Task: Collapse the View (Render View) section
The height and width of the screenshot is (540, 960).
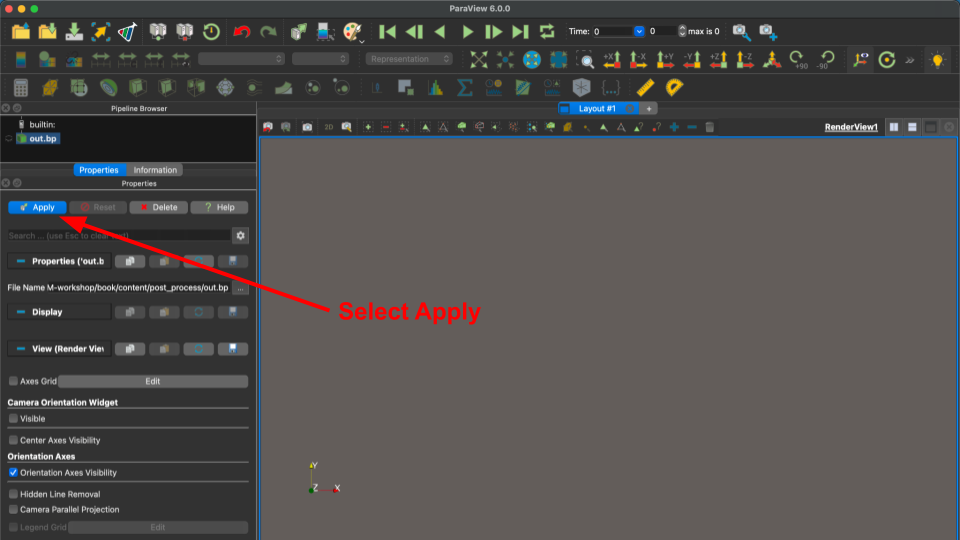Action: [x=21, y=349]
